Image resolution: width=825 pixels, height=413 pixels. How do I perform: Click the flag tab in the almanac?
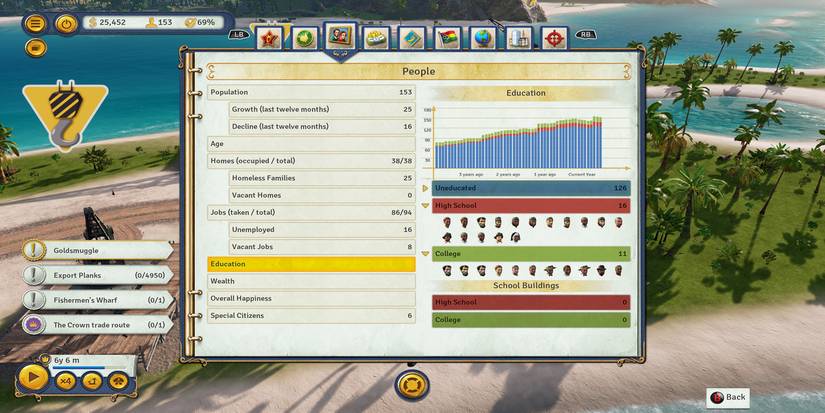tap(448, 39)
